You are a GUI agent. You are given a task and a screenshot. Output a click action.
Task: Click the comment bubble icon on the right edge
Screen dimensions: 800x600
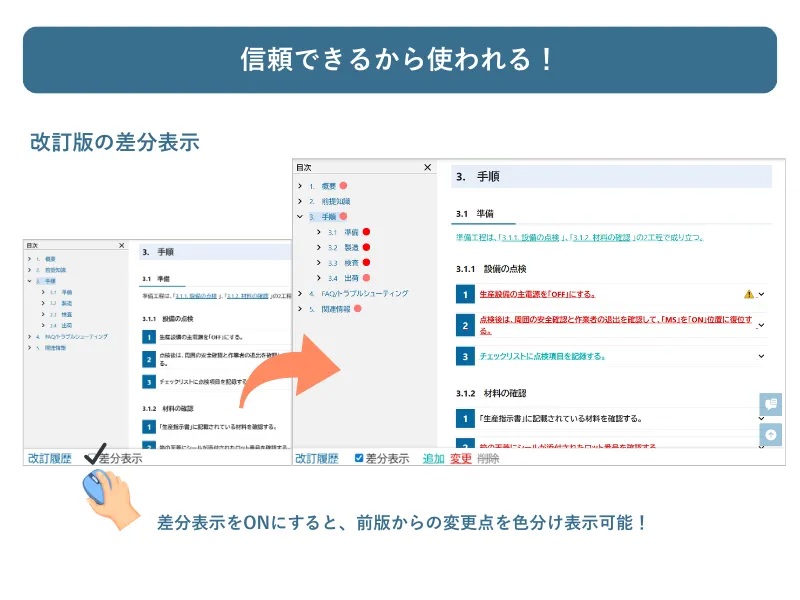point(772,403)
